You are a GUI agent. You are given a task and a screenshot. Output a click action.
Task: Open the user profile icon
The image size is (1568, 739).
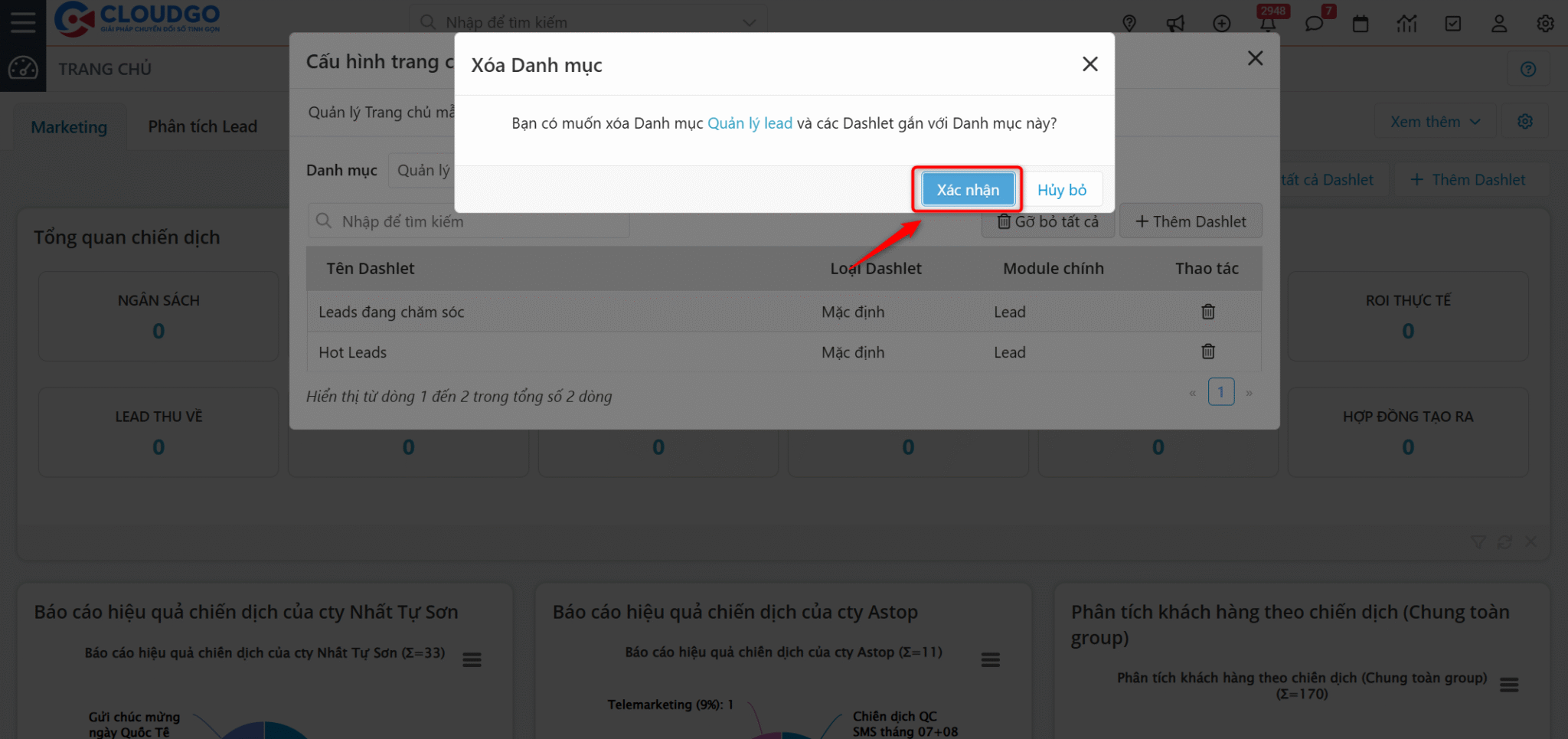(x=1499, y=23)
